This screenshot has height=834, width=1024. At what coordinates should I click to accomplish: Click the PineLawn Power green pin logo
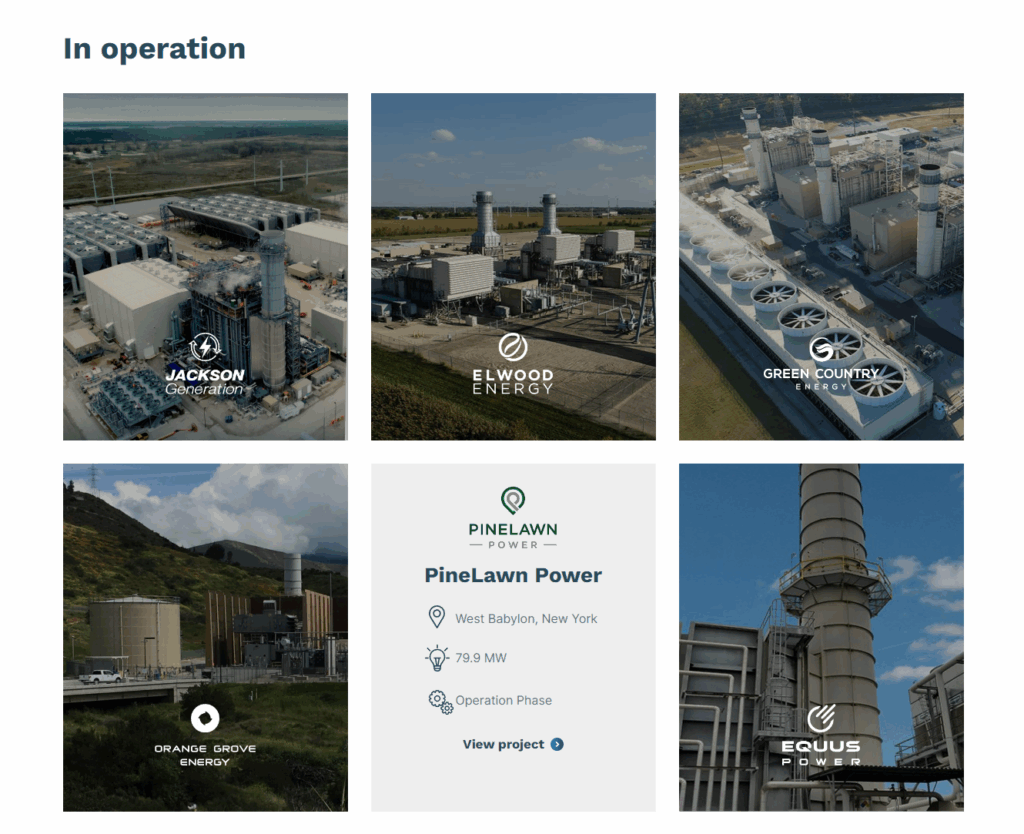(513, 499)
